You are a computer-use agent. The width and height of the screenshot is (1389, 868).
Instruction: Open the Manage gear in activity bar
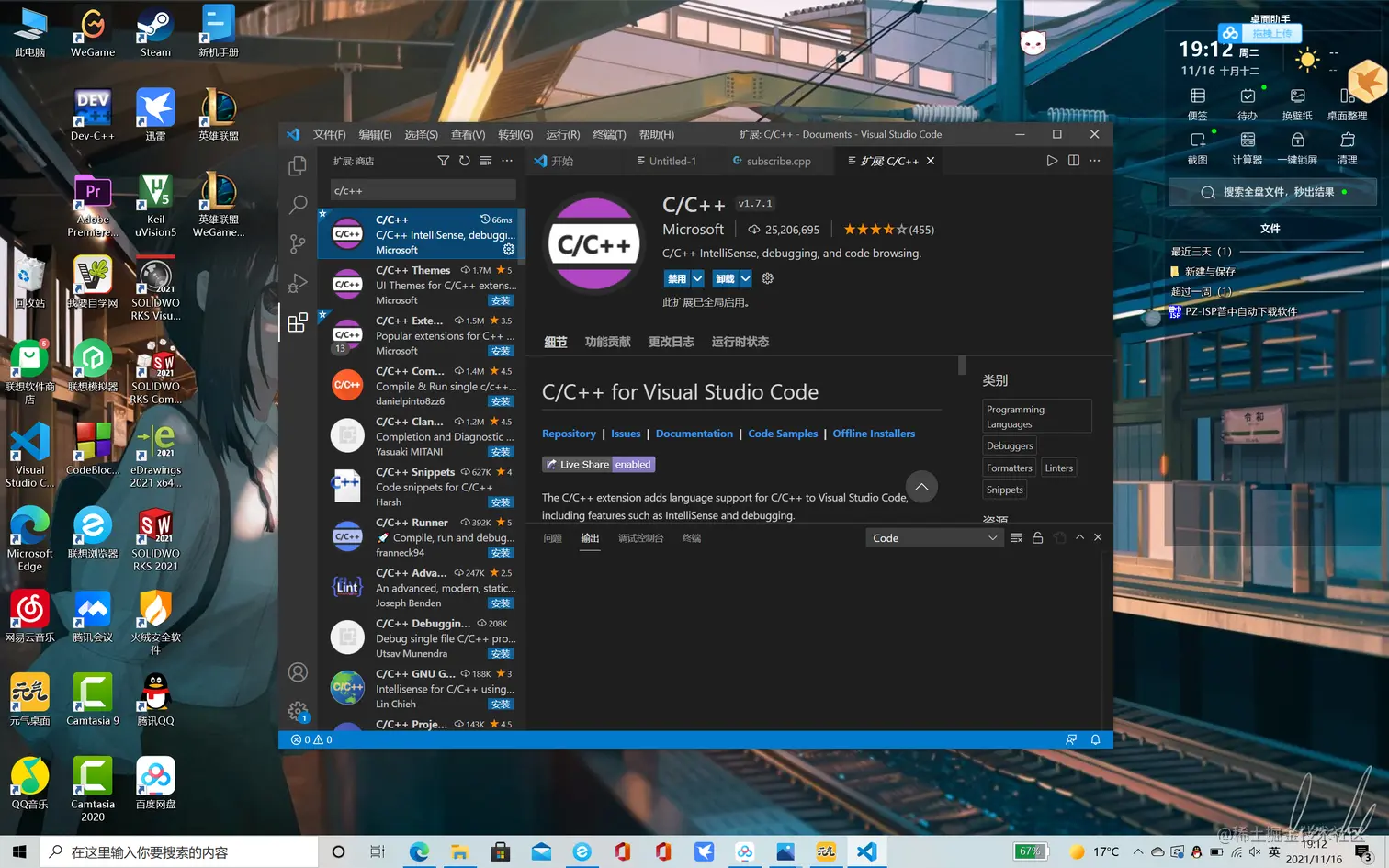(x=298, y=711)
